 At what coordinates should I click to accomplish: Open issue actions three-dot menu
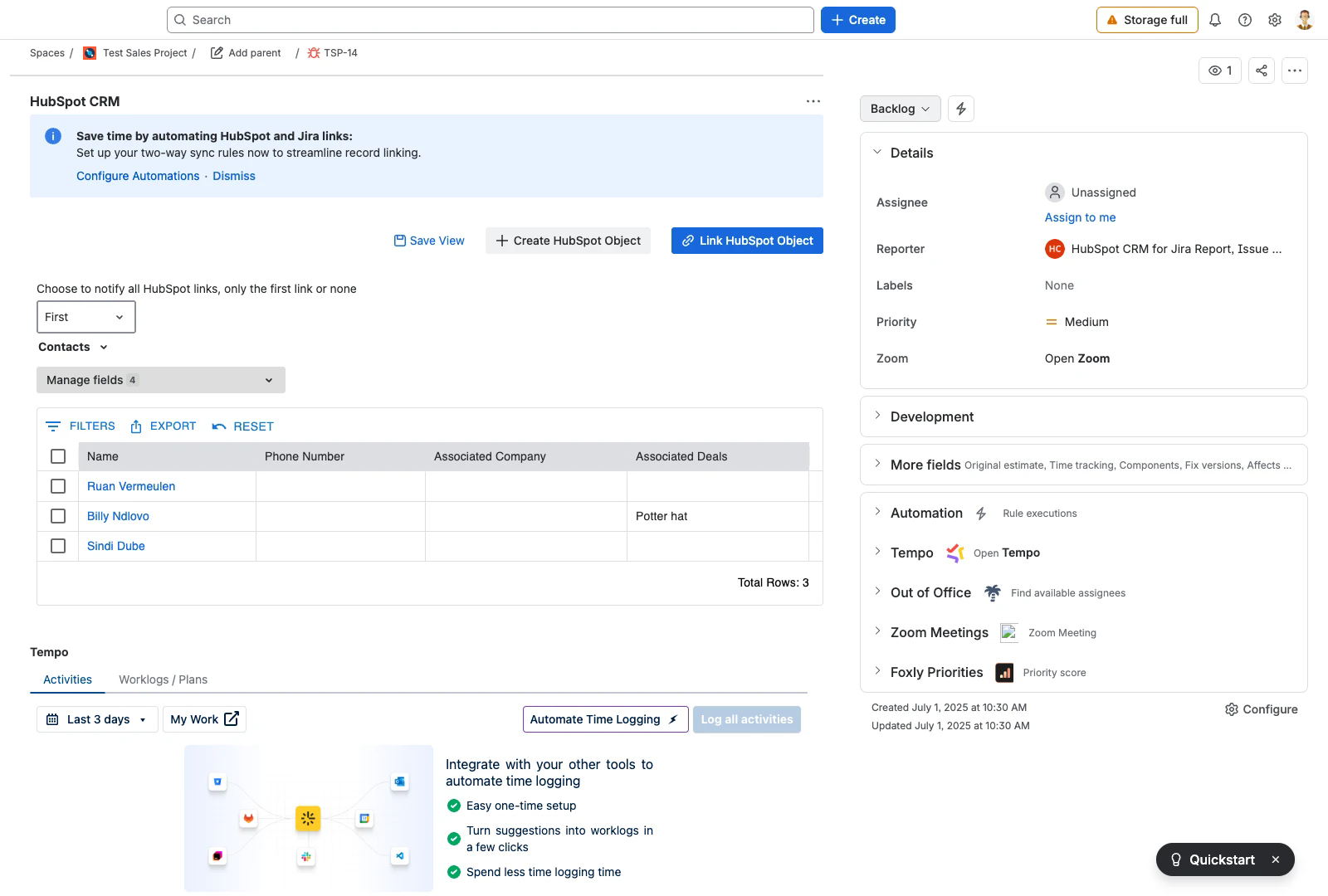tap(1295, 71)
